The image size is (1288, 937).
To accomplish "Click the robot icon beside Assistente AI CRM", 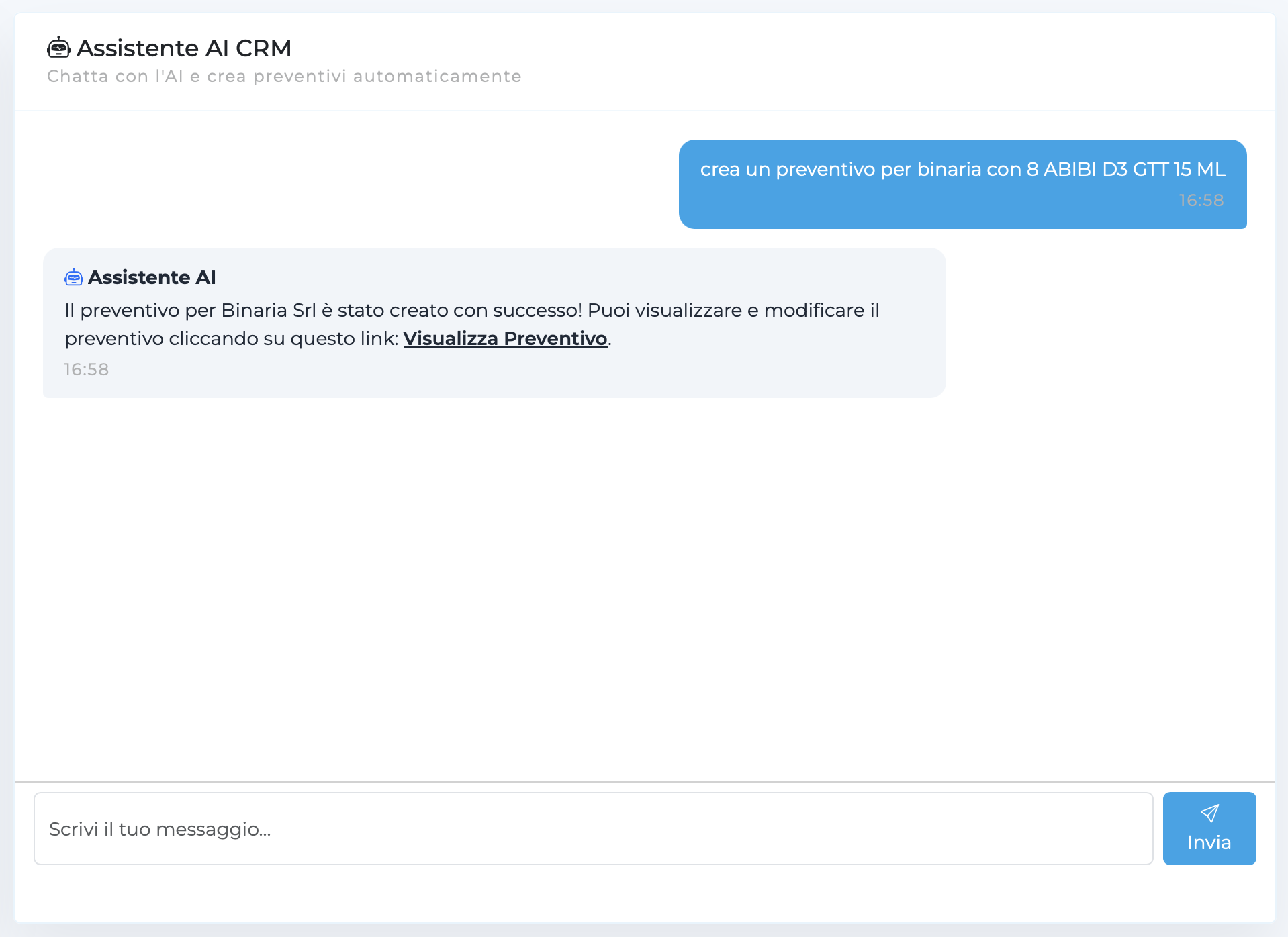I will tap(58, 48).
